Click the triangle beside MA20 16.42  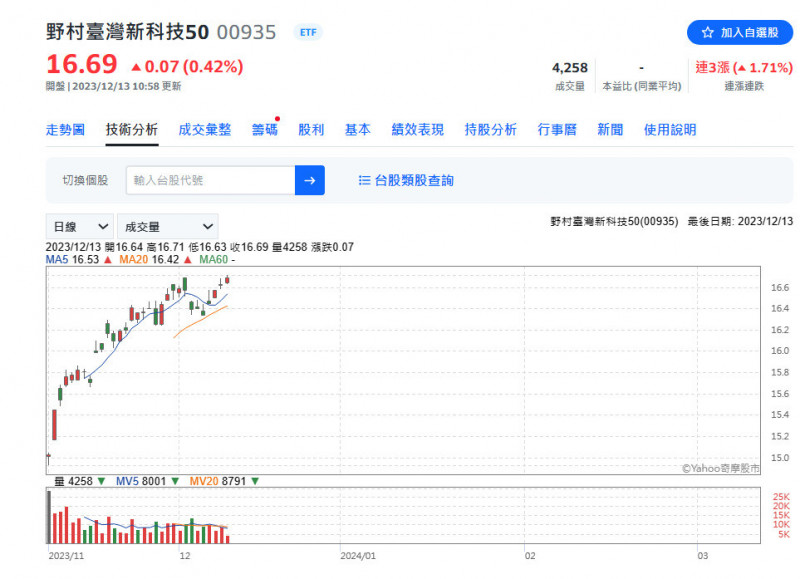click(187, 260)
